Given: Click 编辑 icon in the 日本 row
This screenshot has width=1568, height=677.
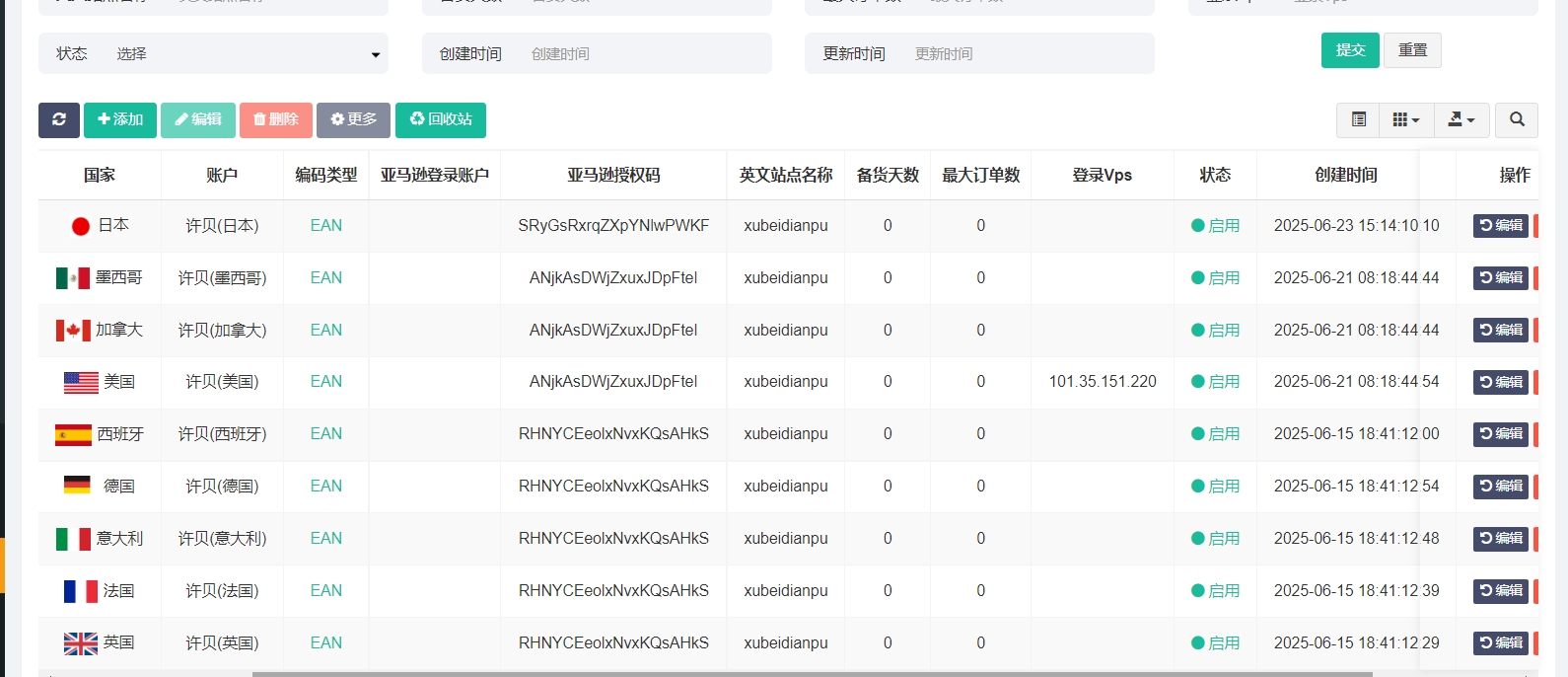Looking at the screenshot, I should (x=1500, y=226).
